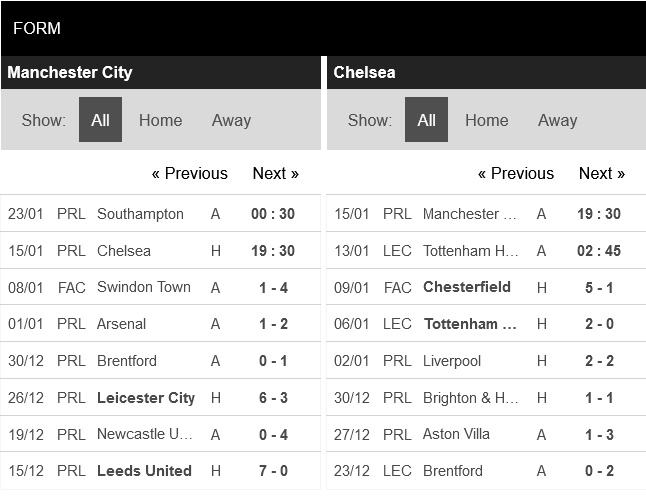The image size is (646, 501).
Task: Open the Leicester City 6 - 3 result
Action: coord(272,398)
